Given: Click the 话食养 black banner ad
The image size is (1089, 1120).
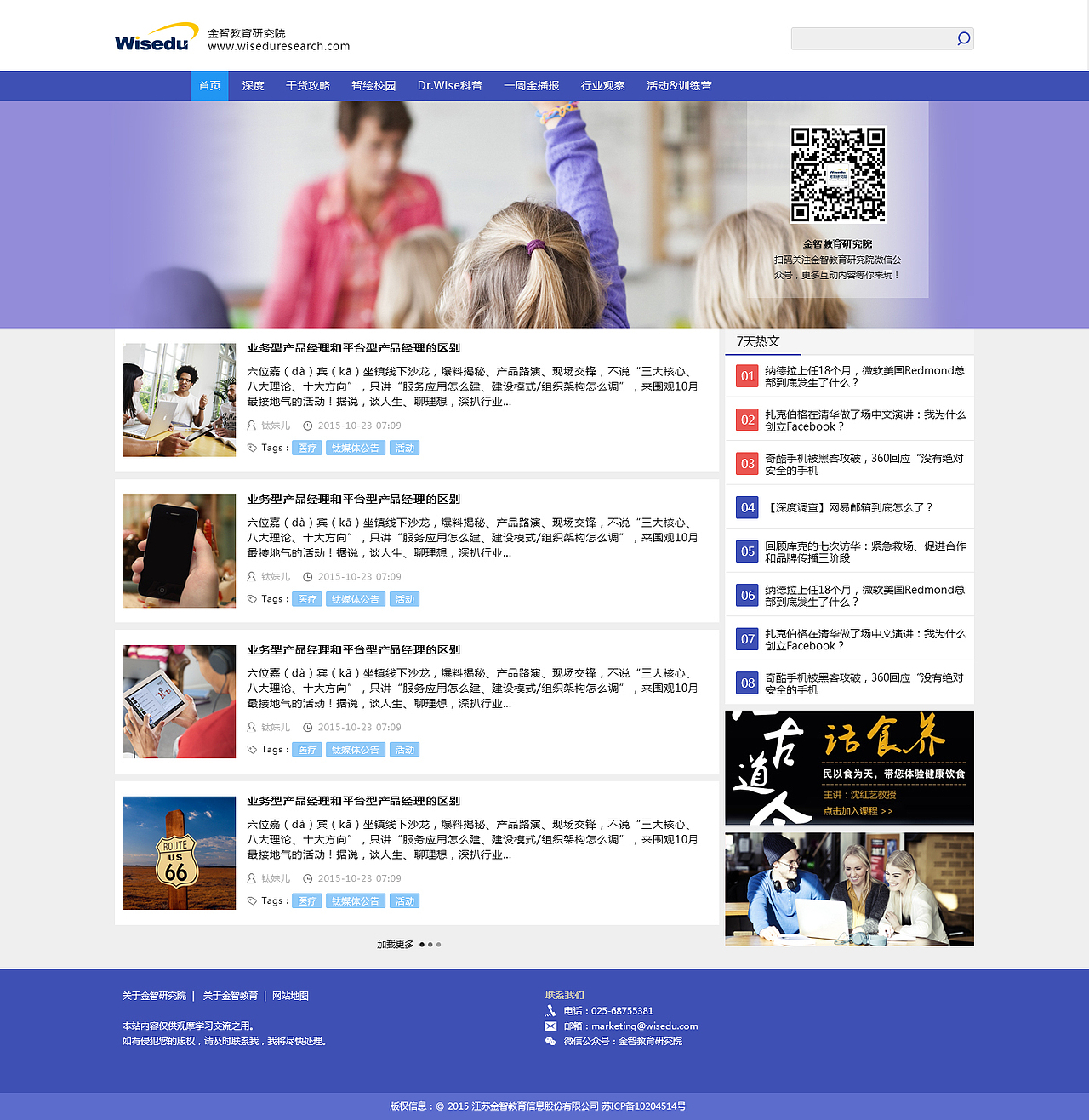Looking at the screenshot, I should [849, 768].
